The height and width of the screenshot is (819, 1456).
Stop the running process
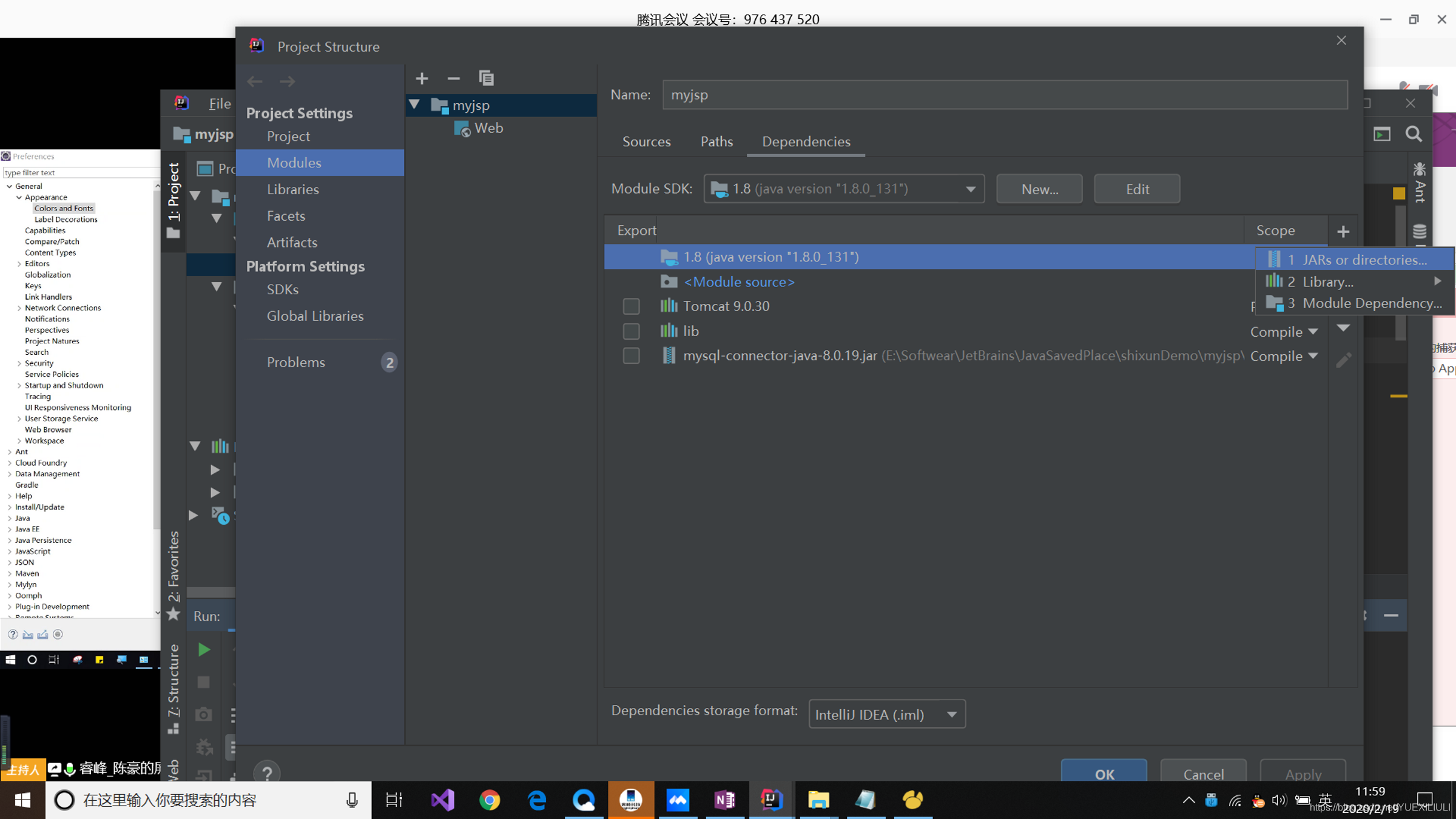tap(204, 682)
